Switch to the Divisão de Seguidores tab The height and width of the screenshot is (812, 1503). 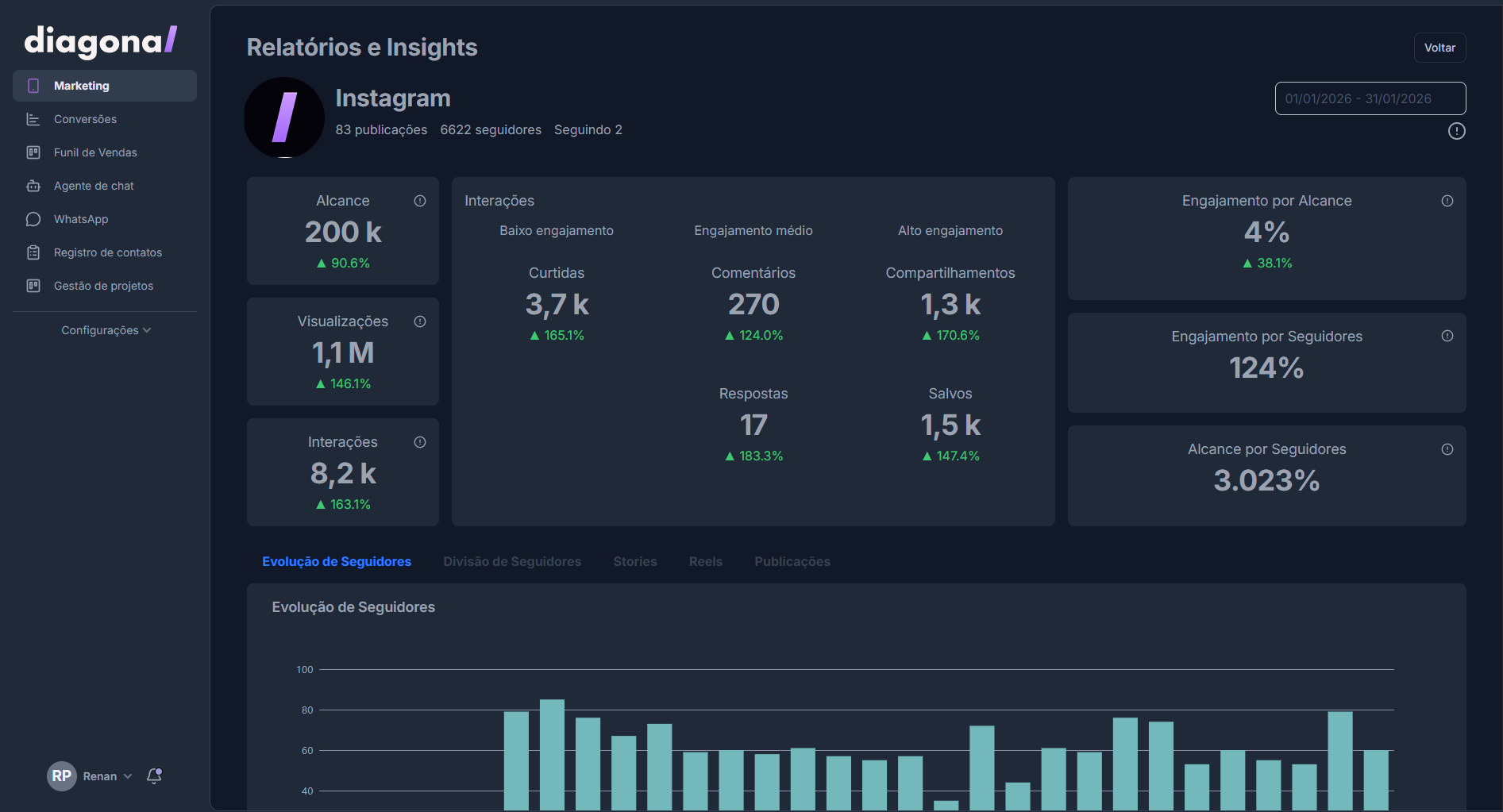(x=512, y=561)
